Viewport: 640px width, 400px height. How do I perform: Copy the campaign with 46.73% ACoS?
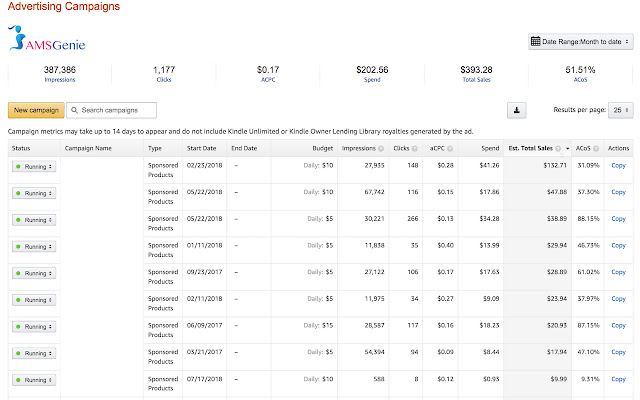pos(618,245)
